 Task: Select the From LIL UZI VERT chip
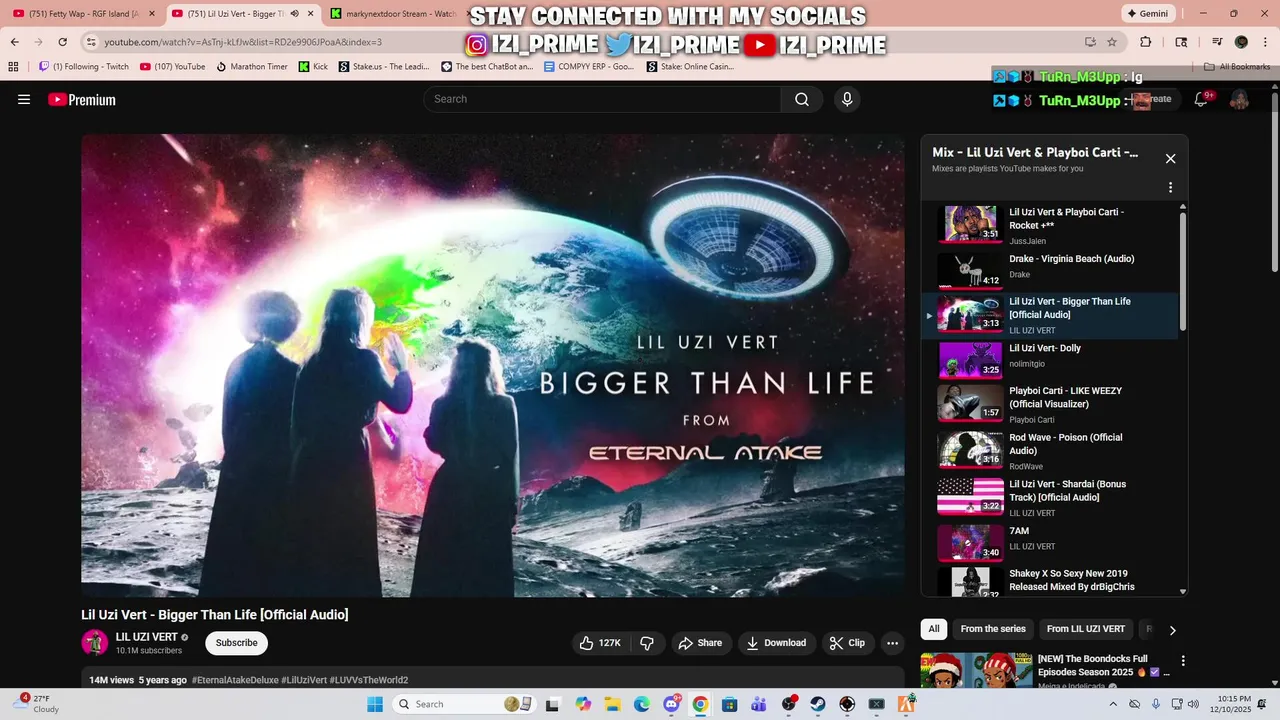coord(1086,629)
